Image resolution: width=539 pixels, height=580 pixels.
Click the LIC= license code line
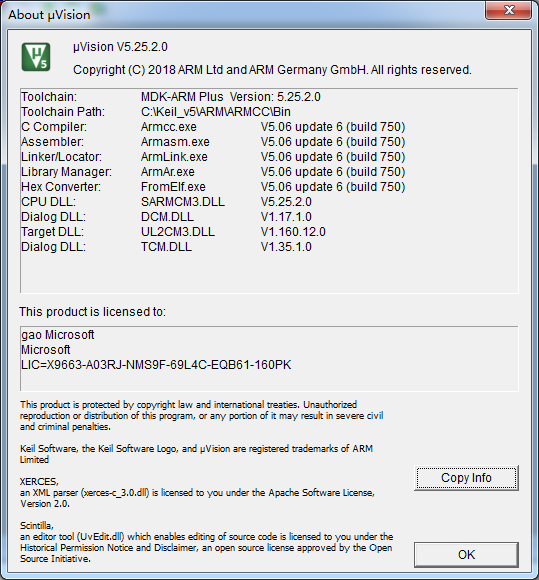[156, 365]
